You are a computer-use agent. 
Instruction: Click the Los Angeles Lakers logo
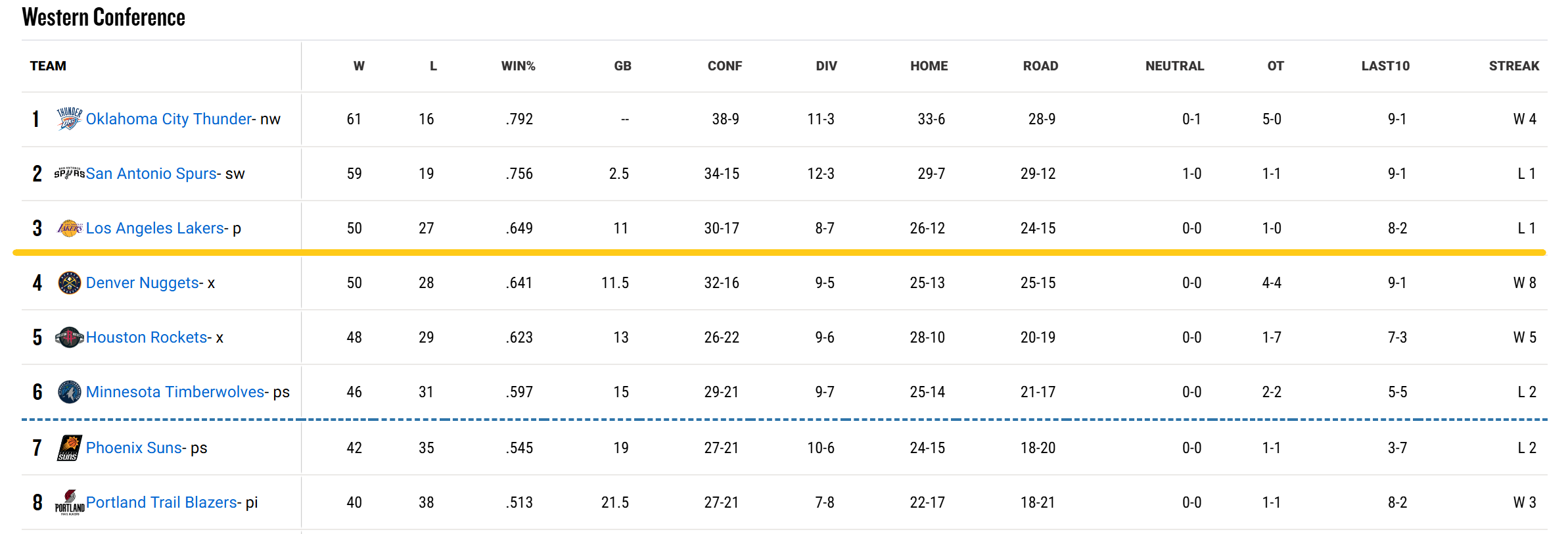tap(69, 228)
